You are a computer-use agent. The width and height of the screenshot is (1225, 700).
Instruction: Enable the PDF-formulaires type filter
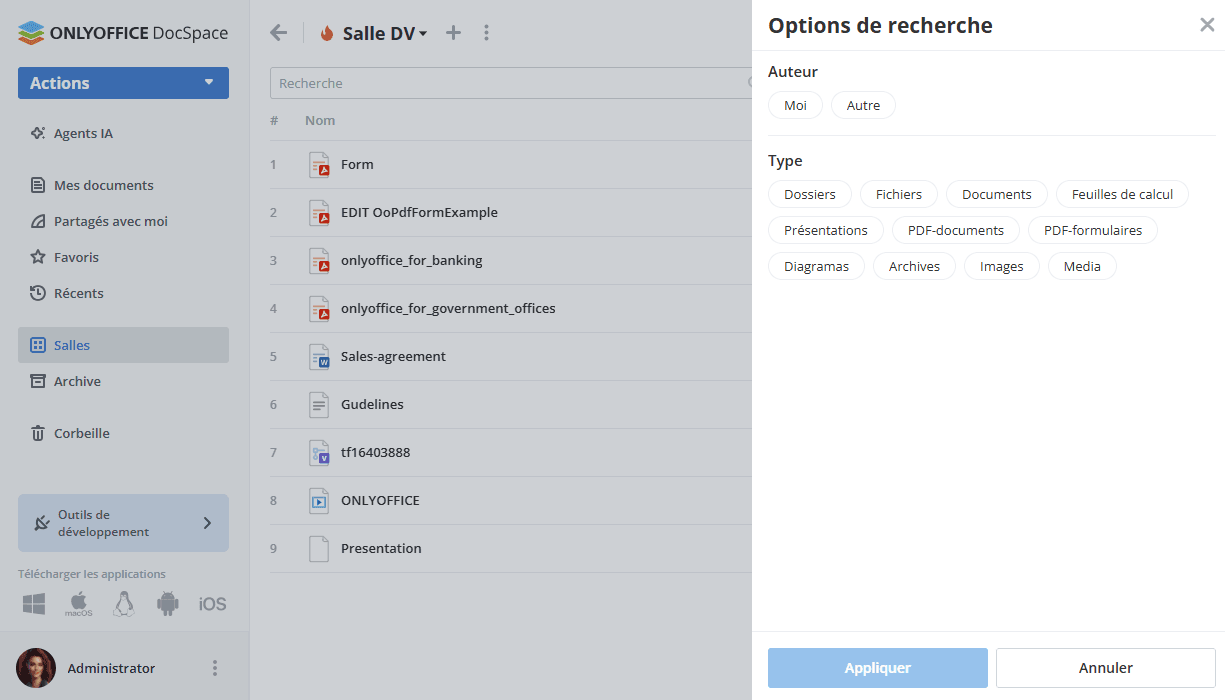click(1092, 230)
